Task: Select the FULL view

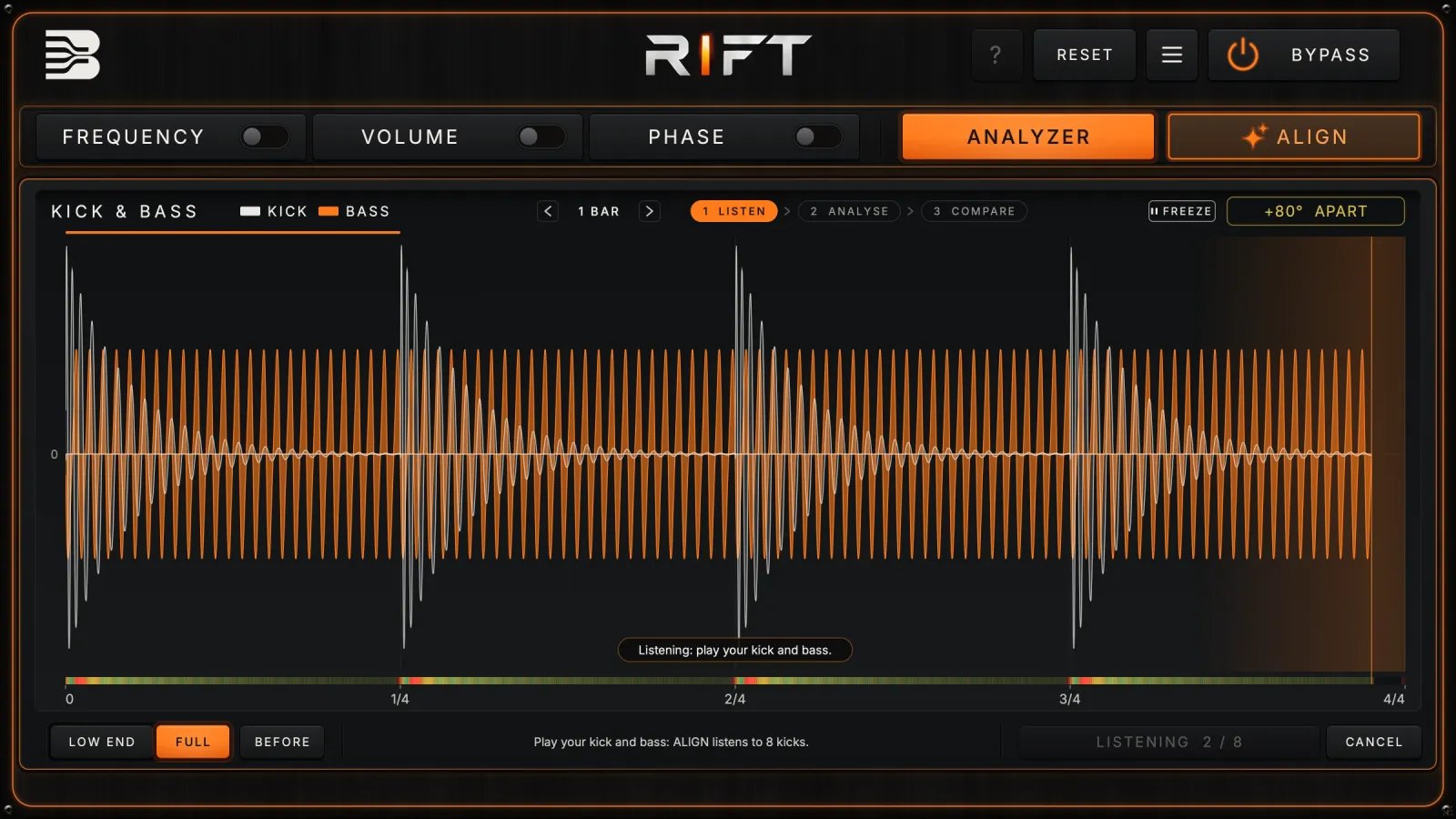Action: tap(193, 742)
